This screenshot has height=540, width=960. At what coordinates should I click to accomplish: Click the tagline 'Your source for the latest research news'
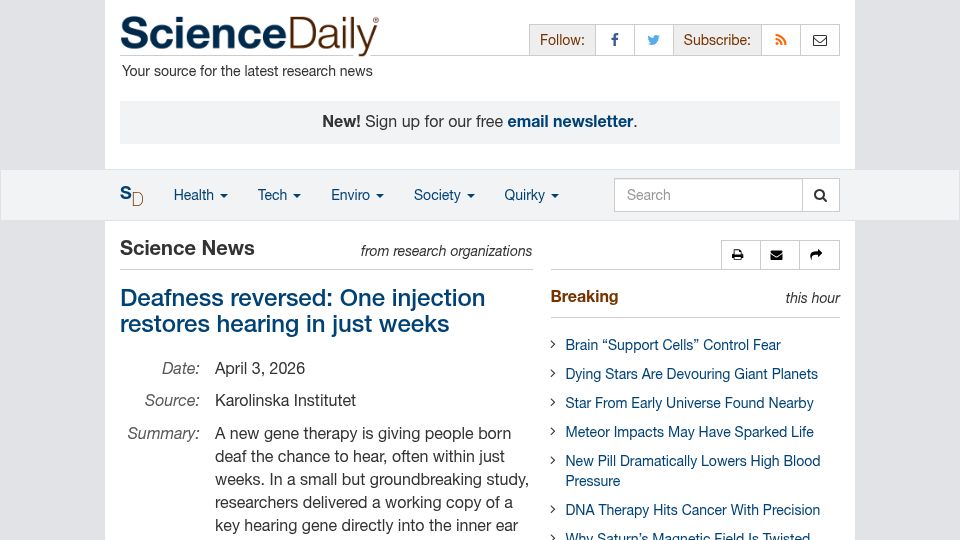point(247,71)
